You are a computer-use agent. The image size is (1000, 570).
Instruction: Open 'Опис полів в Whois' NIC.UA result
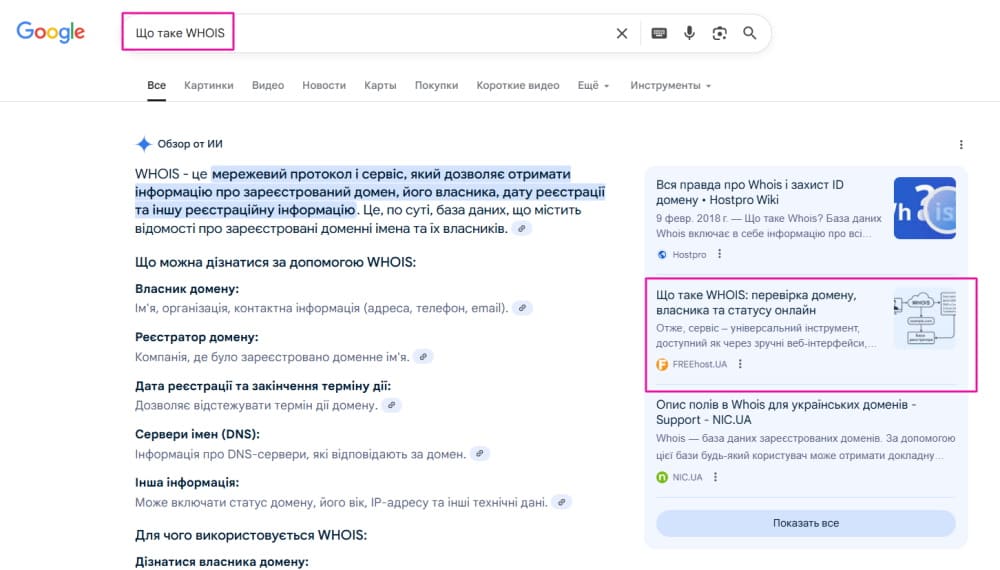tap(786, 412)
